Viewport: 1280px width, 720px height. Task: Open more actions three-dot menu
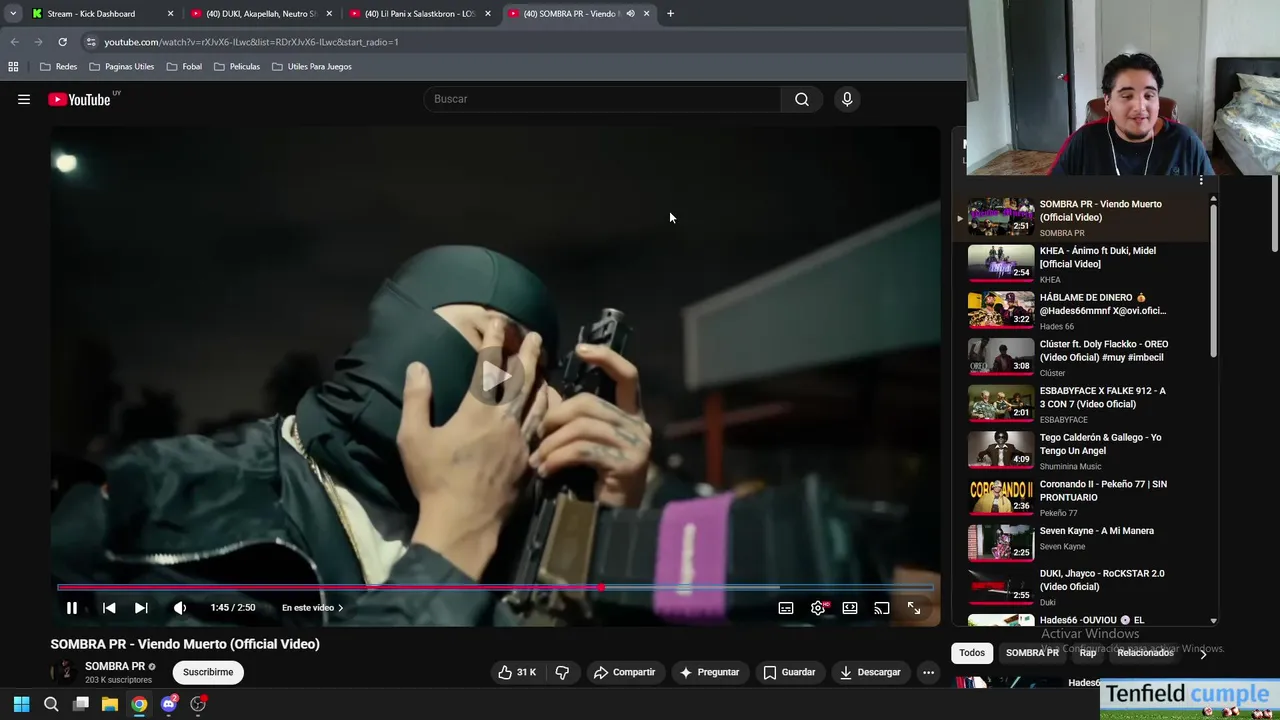[x=928, y=672]
